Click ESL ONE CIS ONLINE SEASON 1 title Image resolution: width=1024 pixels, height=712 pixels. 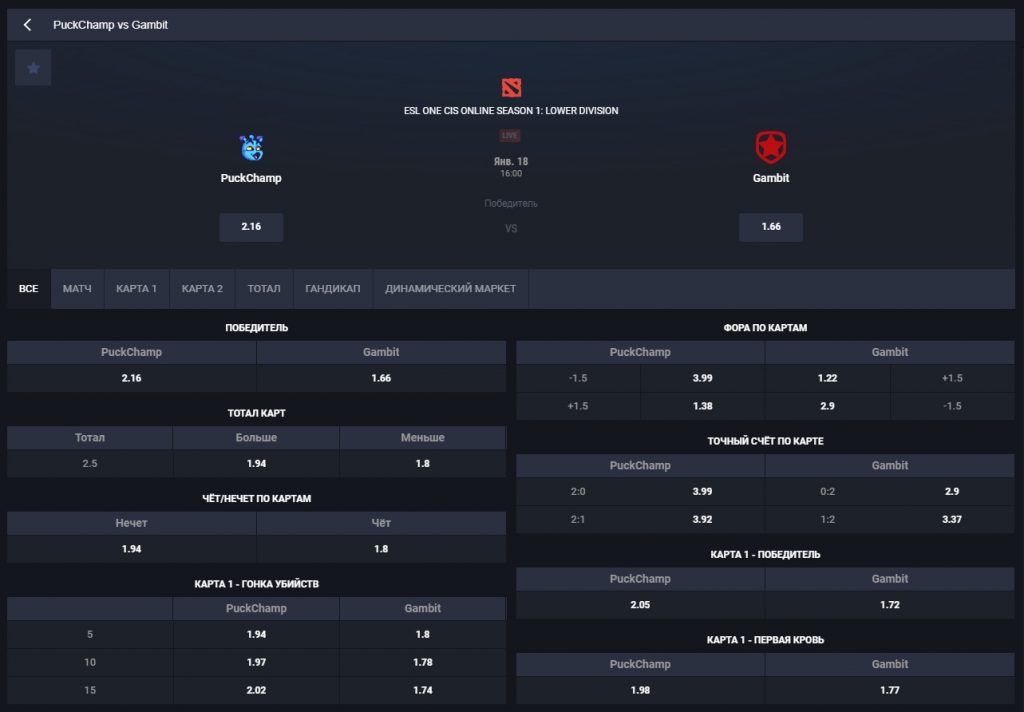pos(511,111)
